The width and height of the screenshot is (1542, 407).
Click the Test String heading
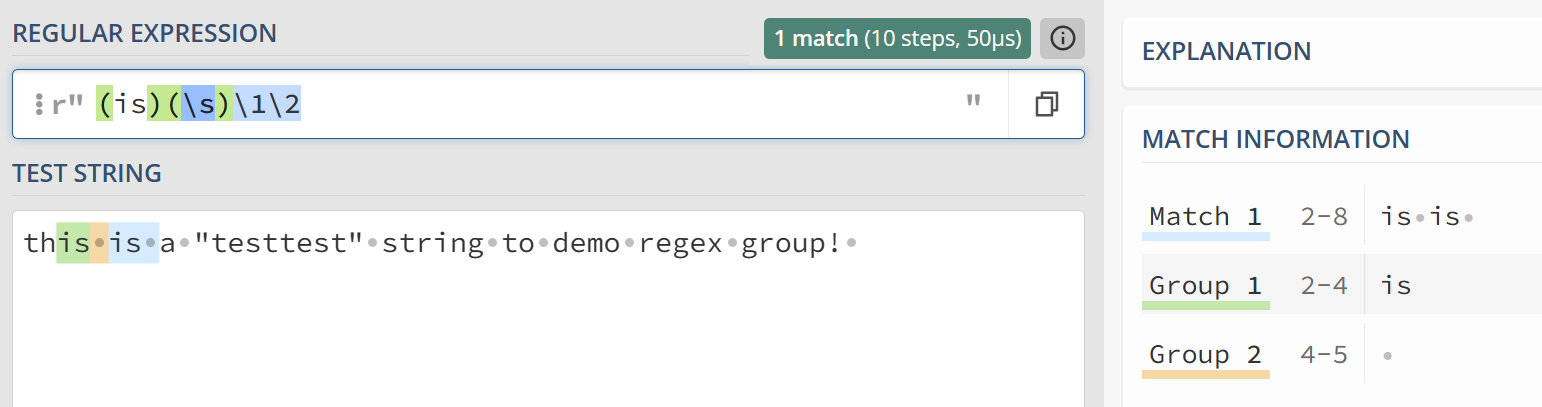tap(87, 173)
